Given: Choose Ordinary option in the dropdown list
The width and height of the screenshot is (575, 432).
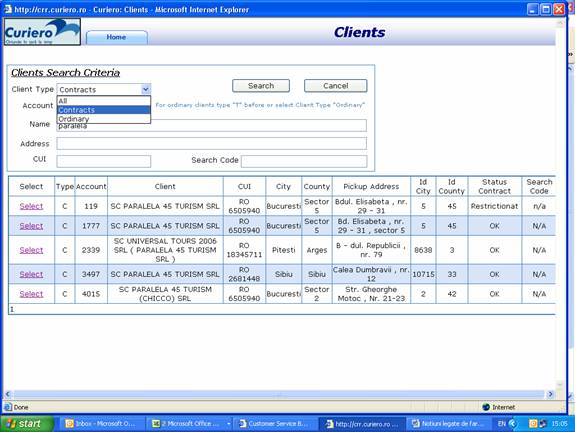Looking at the screenshot, I should click(x=104, y=118).
